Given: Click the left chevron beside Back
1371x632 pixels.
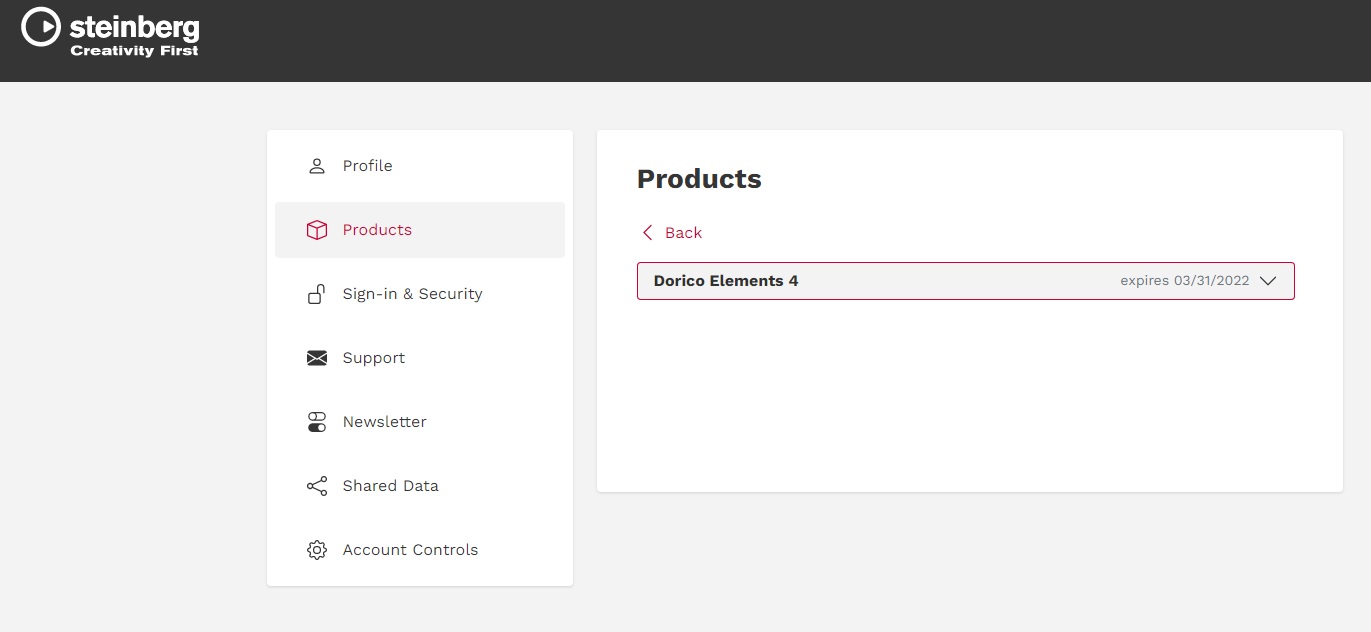Looking at the screenshot, I should pyautogui.click(x=647, y=233).
